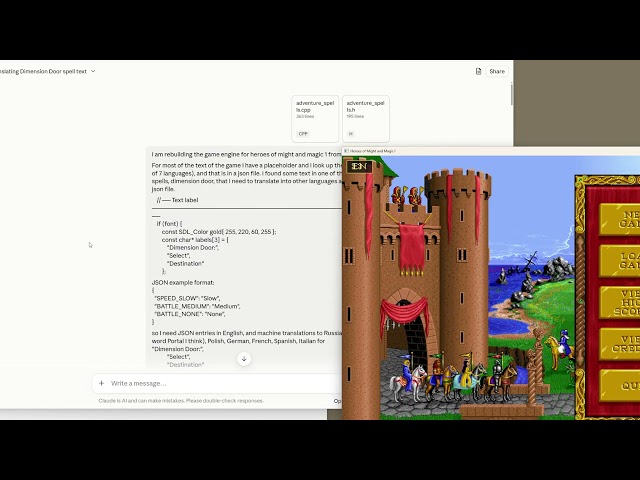Click the Claude chat vertical scrollbar
This screenshot has height=480, width=640.
[512, 95]
